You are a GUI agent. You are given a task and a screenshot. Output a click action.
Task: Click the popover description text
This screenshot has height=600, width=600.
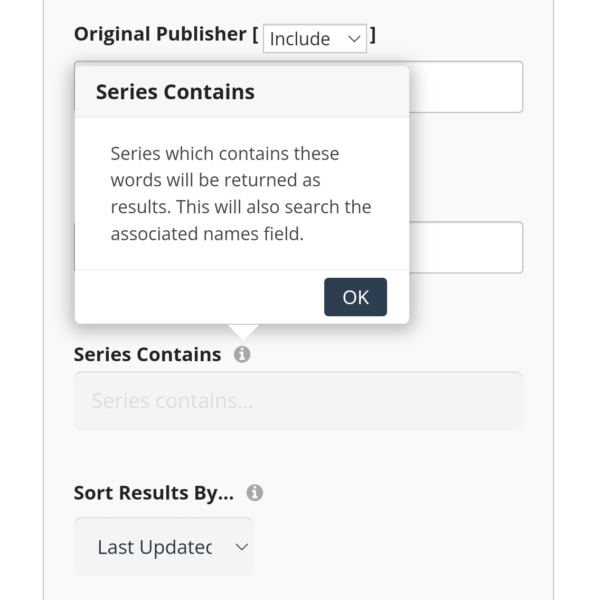240,194
